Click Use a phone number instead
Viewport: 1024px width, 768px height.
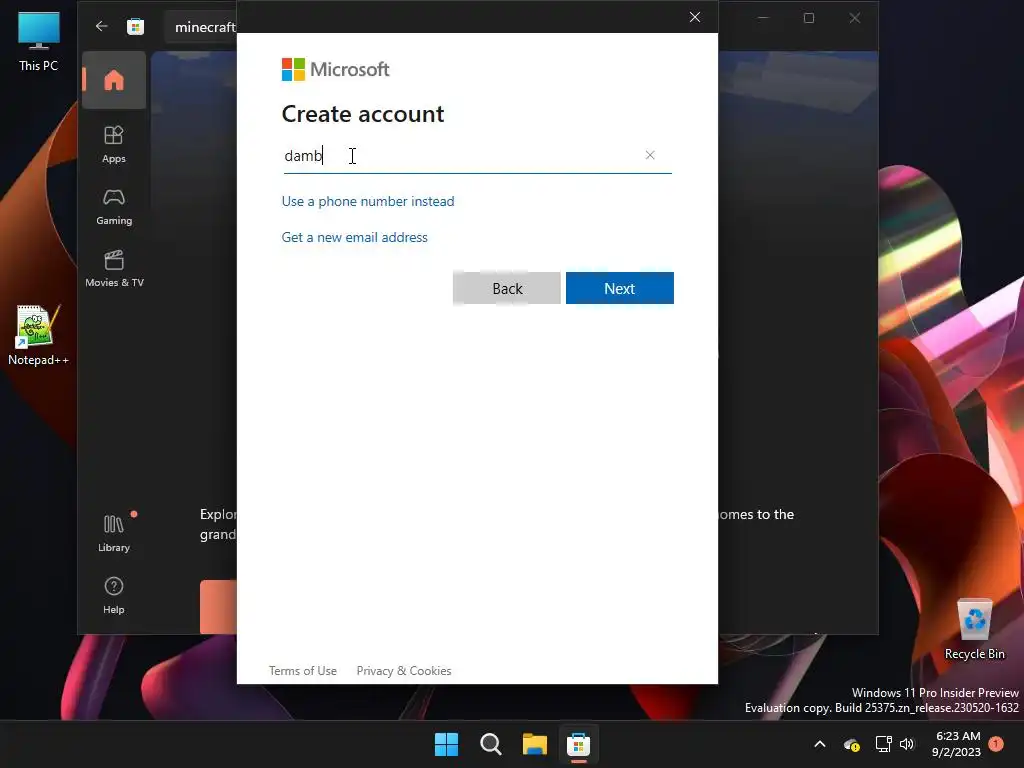(368, 201)
